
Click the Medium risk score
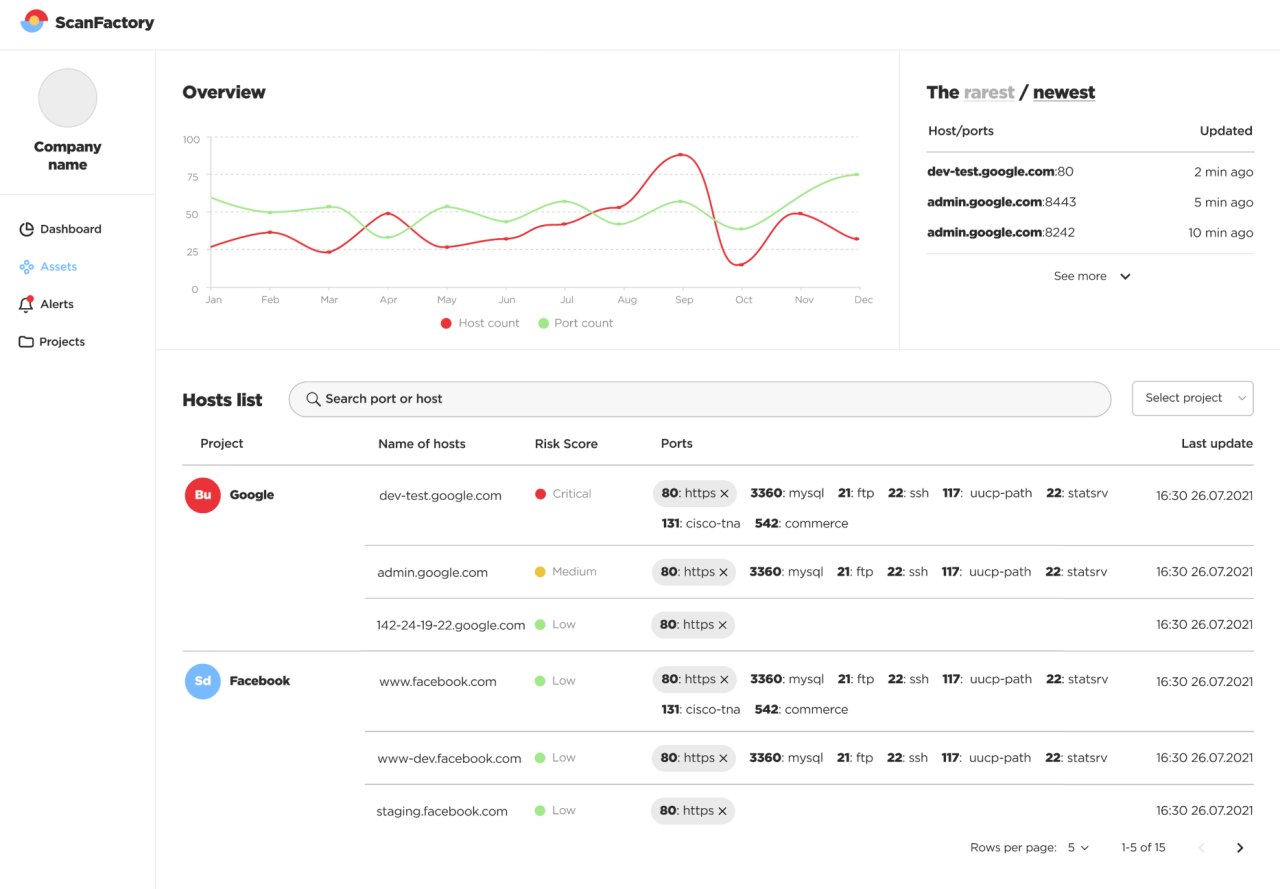click(565, 572)
